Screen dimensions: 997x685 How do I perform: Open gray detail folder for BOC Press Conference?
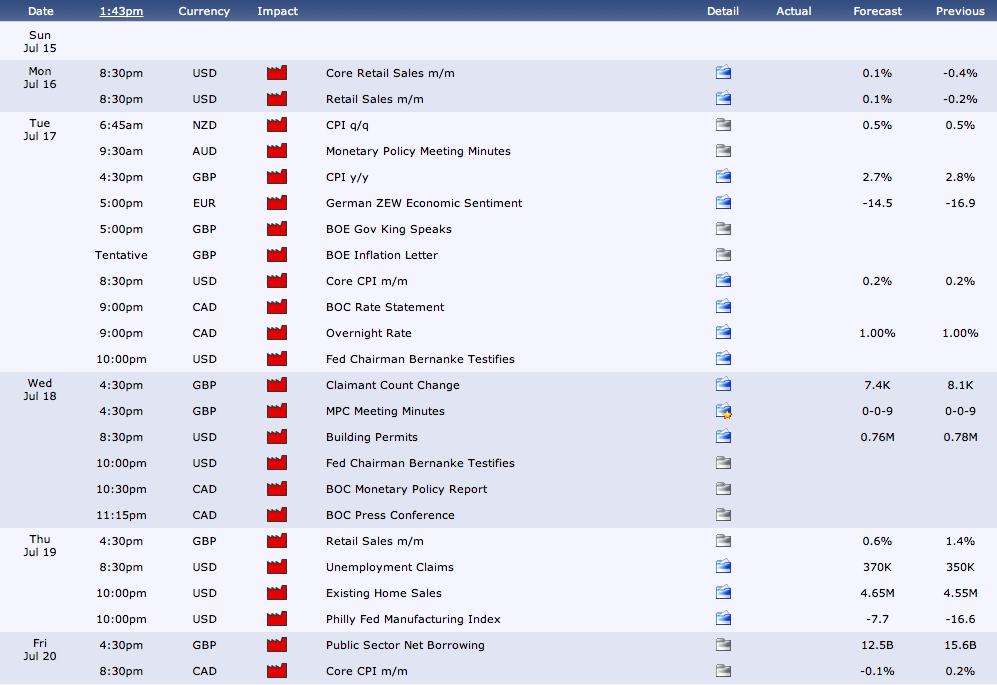[x=723, y=515]
